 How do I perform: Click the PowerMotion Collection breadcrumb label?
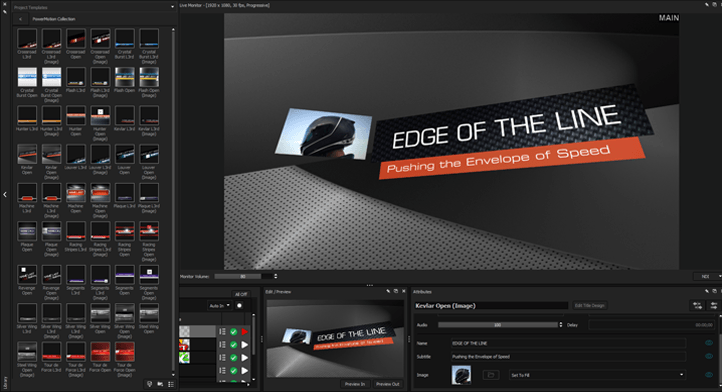(54, 19)
